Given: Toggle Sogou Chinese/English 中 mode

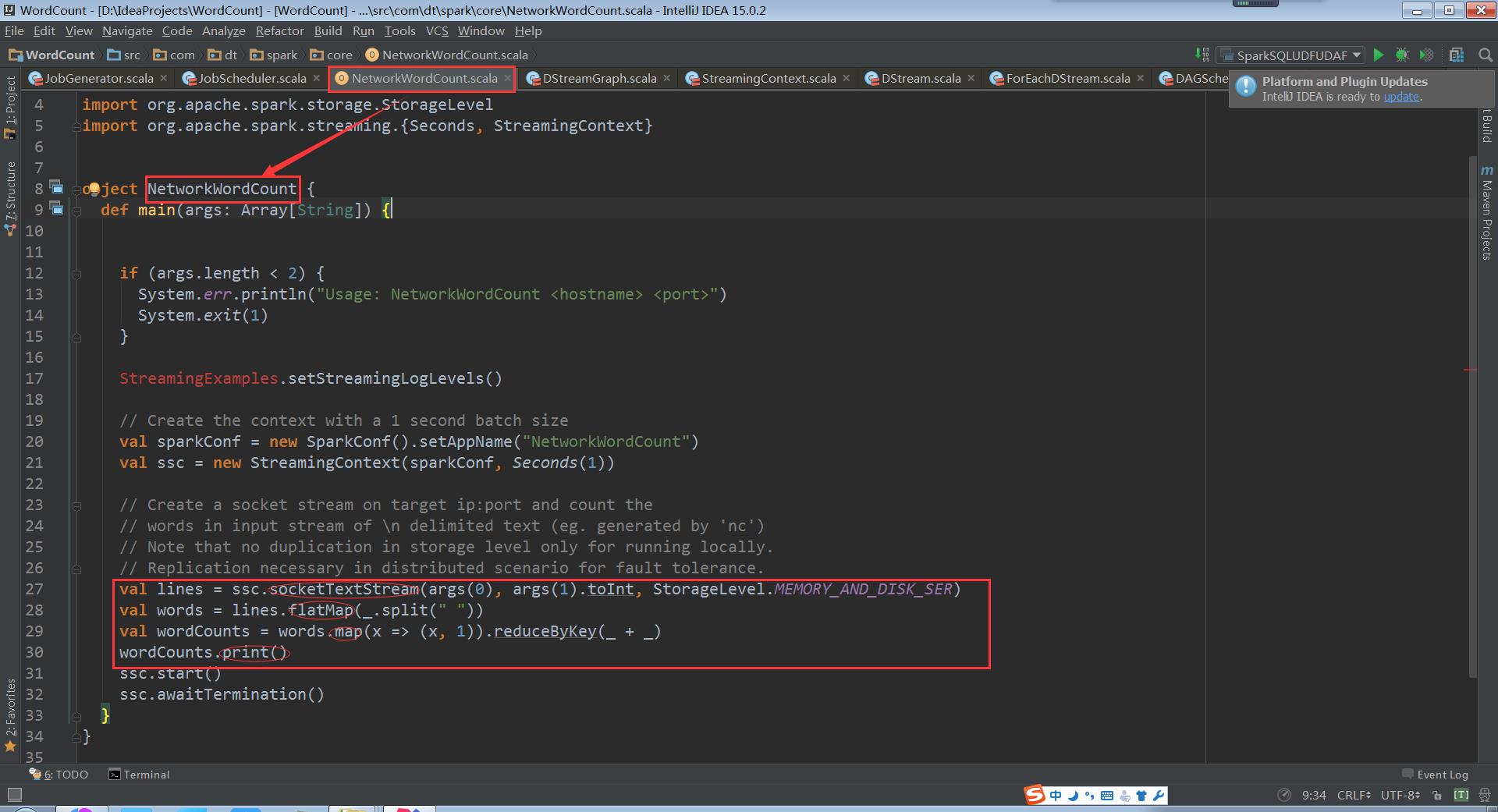Looking at the screenshot, I should point(1056,796).
